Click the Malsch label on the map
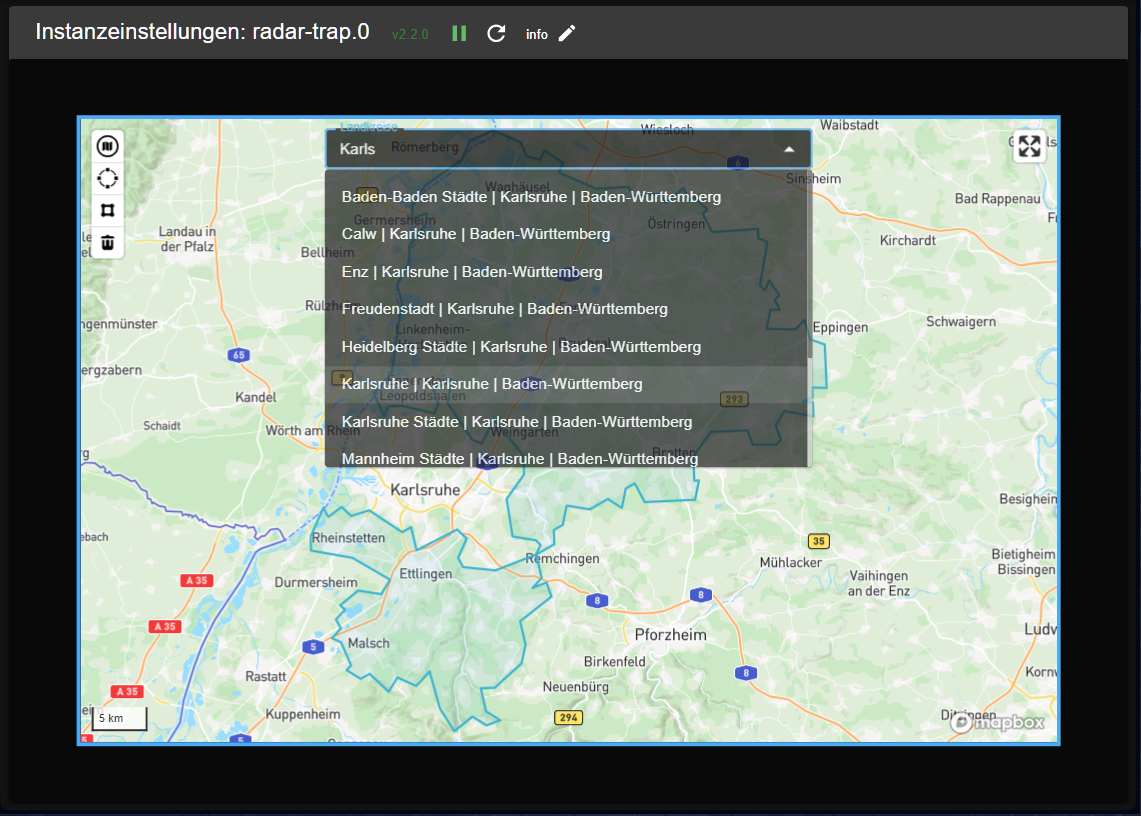Screen dimensions: 1141x816 pos(368,643)
